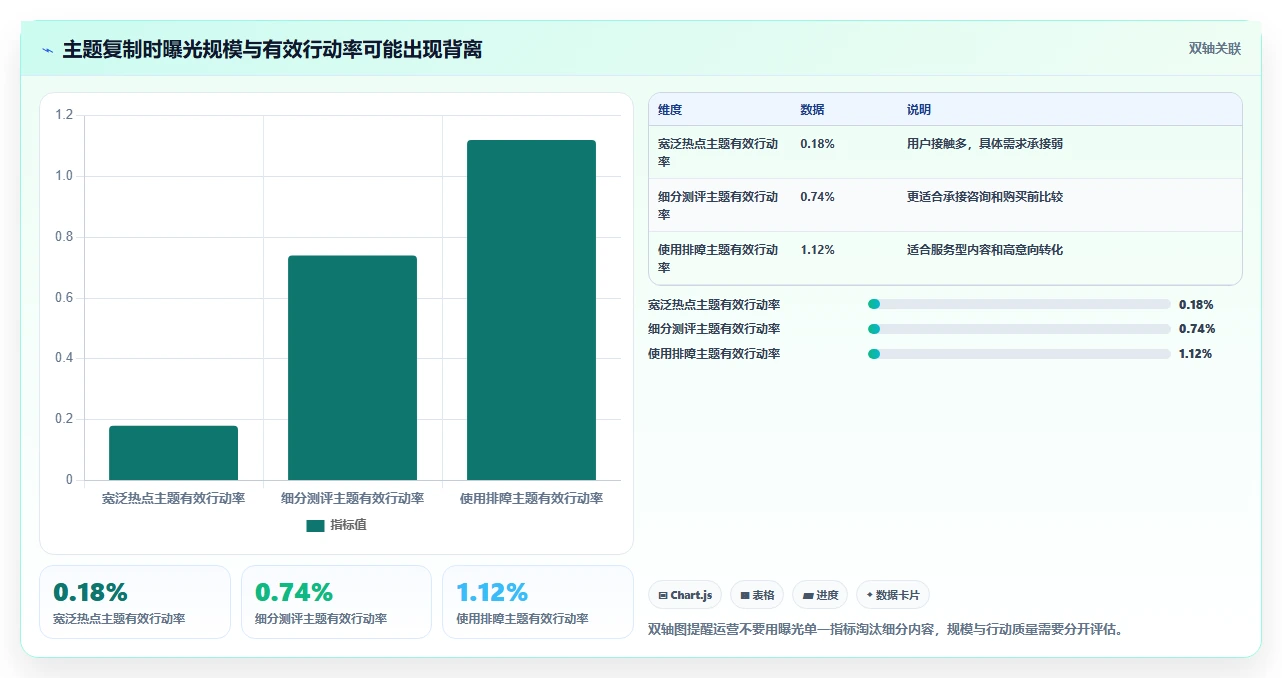Click the 1.2 y-axis tick label
This screenshot has width=1282, height=678.
64,116
